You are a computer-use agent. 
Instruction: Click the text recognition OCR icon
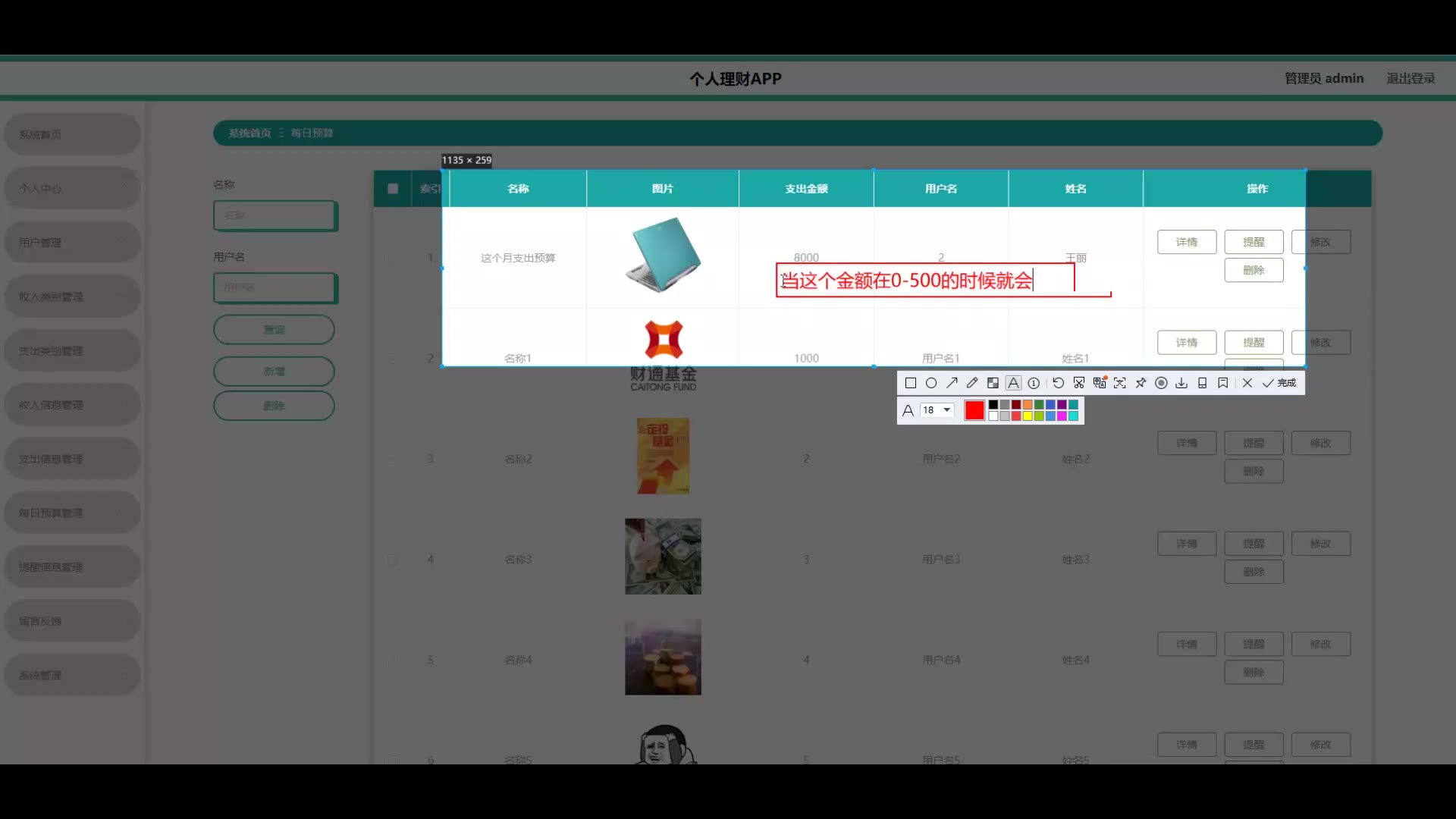(x=1120, y=383)
